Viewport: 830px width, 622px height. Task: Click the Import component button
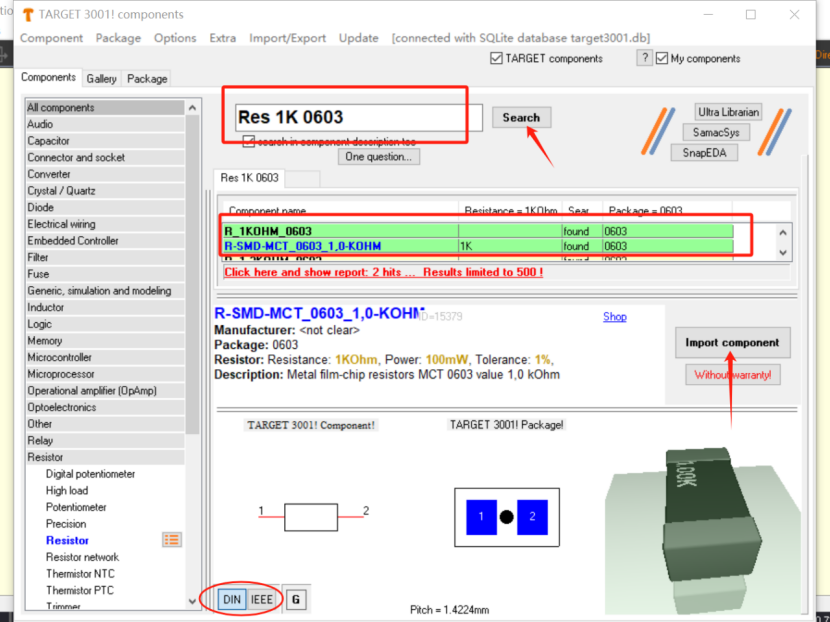click(x=733, y=342)
